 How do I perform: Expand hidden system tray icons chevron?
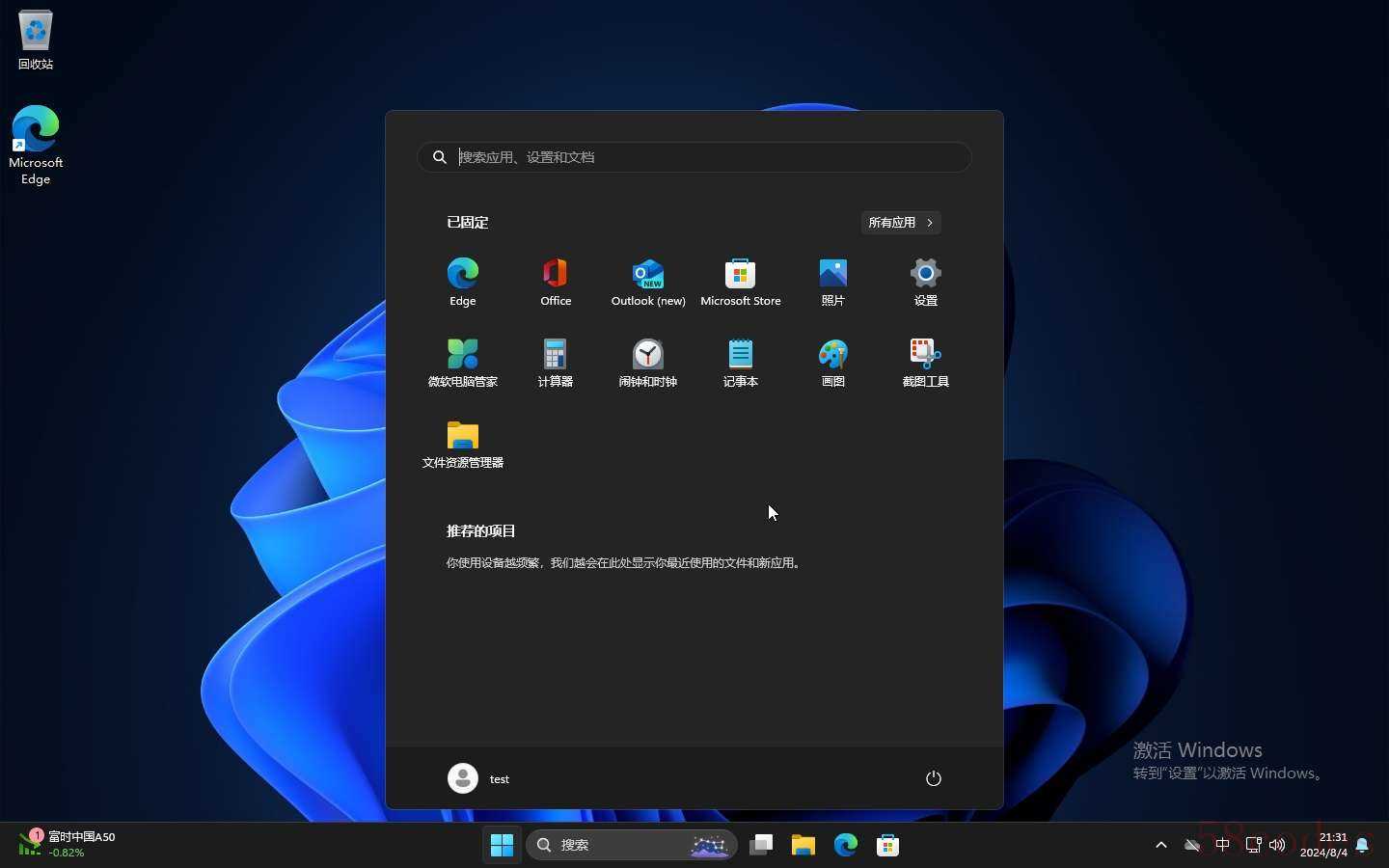point(1161,845)
